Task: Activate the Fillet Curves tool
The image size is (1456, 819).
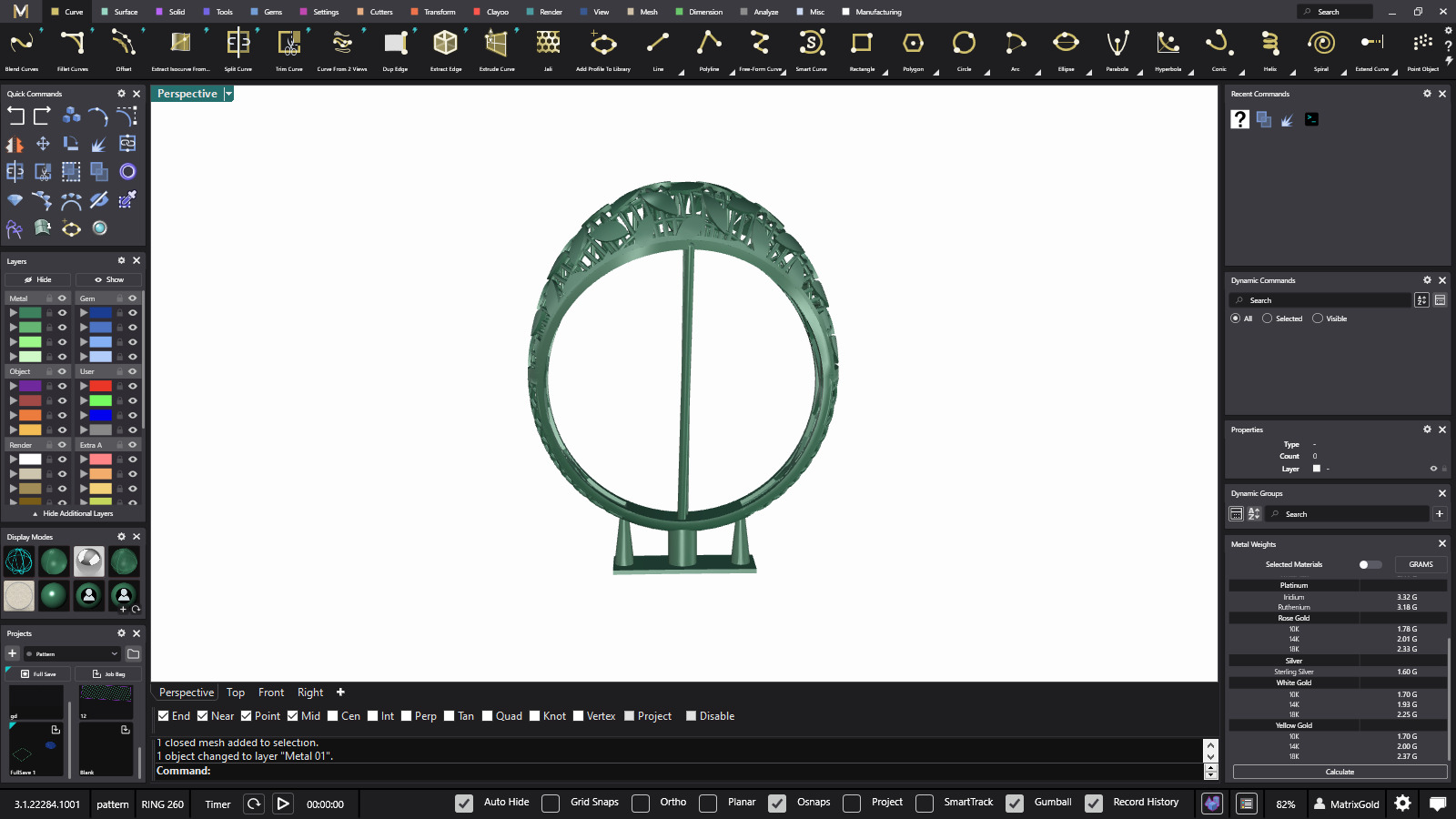Action: click(73, 50)
